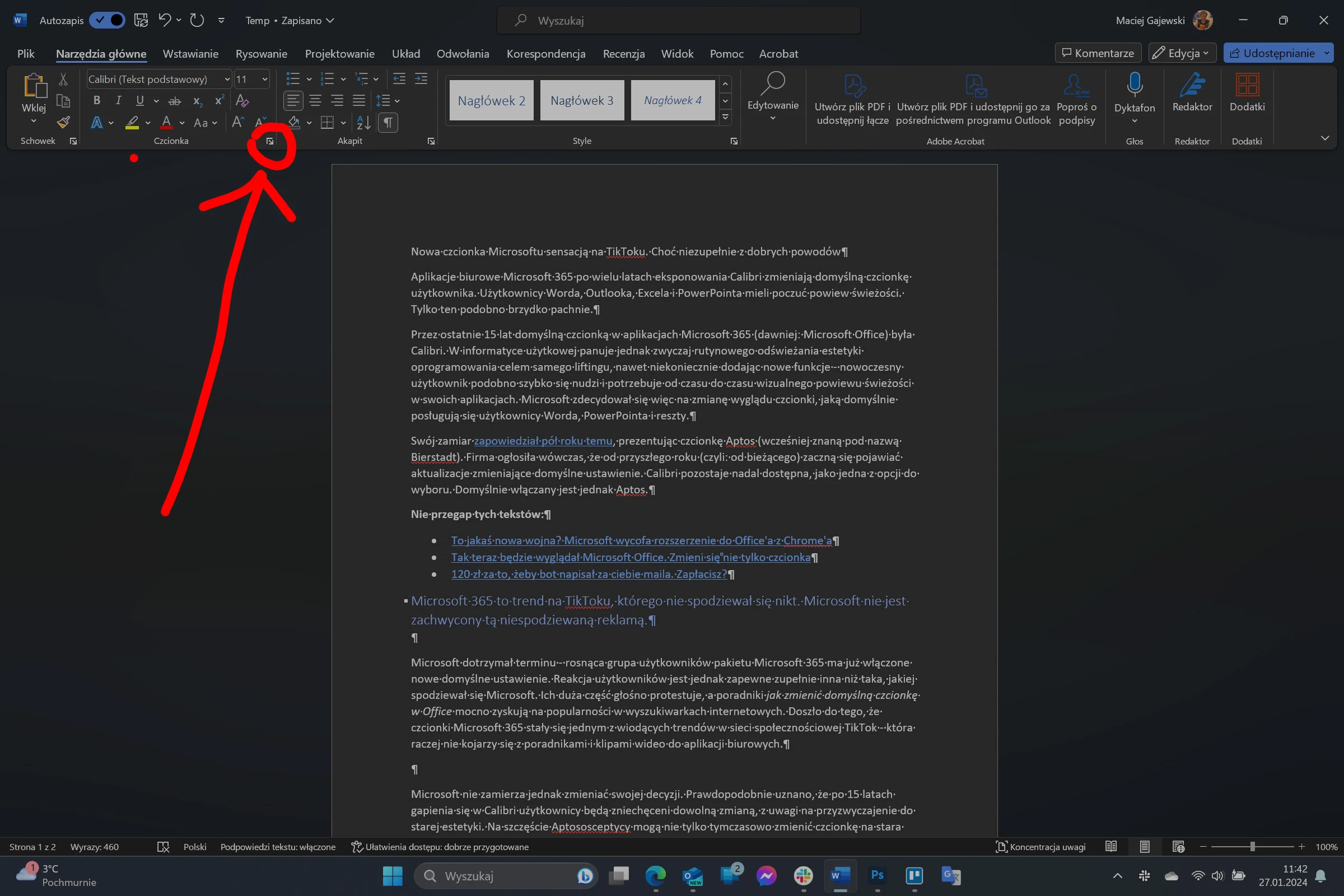This screenshot has height=896, width=1344.
Task: Click the Format Painter brush icon
Action: [63, 122]
